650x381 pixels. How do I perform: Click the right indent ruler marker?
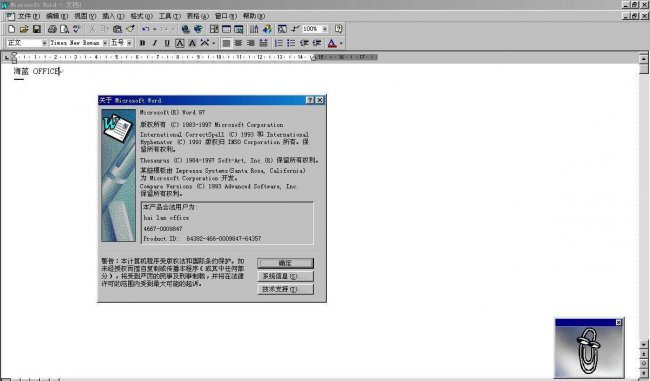click(313, 58)
